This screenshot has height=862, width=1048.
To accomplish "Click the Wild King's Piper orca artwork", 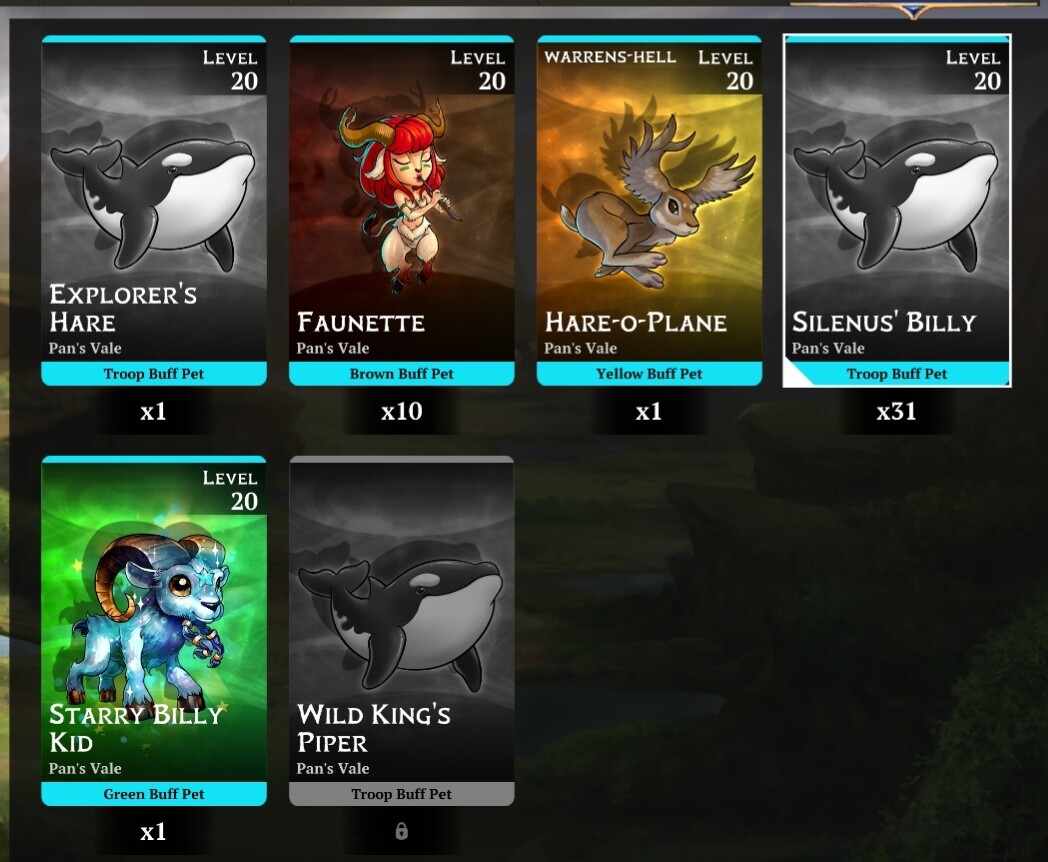I will pos(401,618).
